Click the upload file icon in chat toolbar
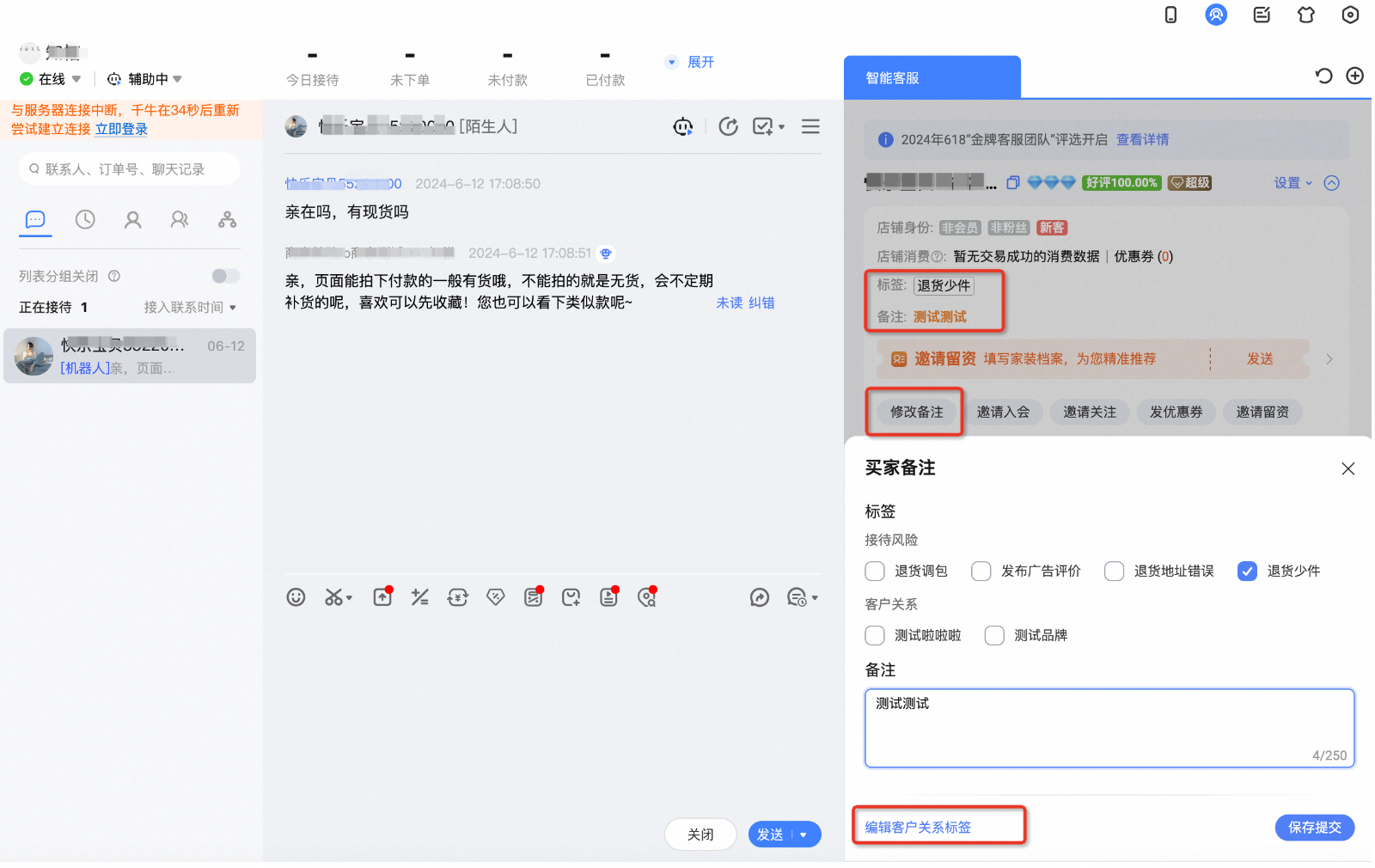1375x868 pixels. [x=382, y=597]
